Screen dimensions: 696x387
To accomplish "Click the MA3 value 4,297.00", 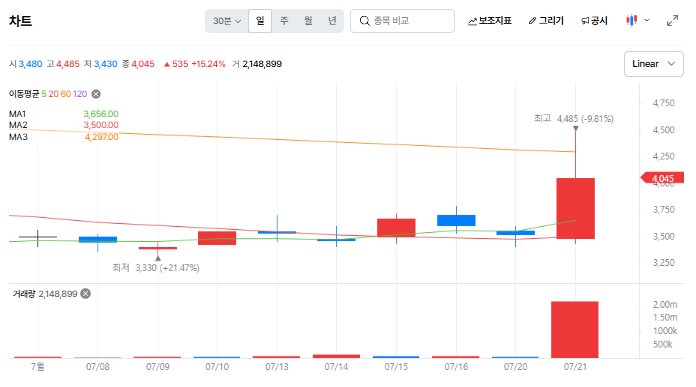I will (102, 137).
